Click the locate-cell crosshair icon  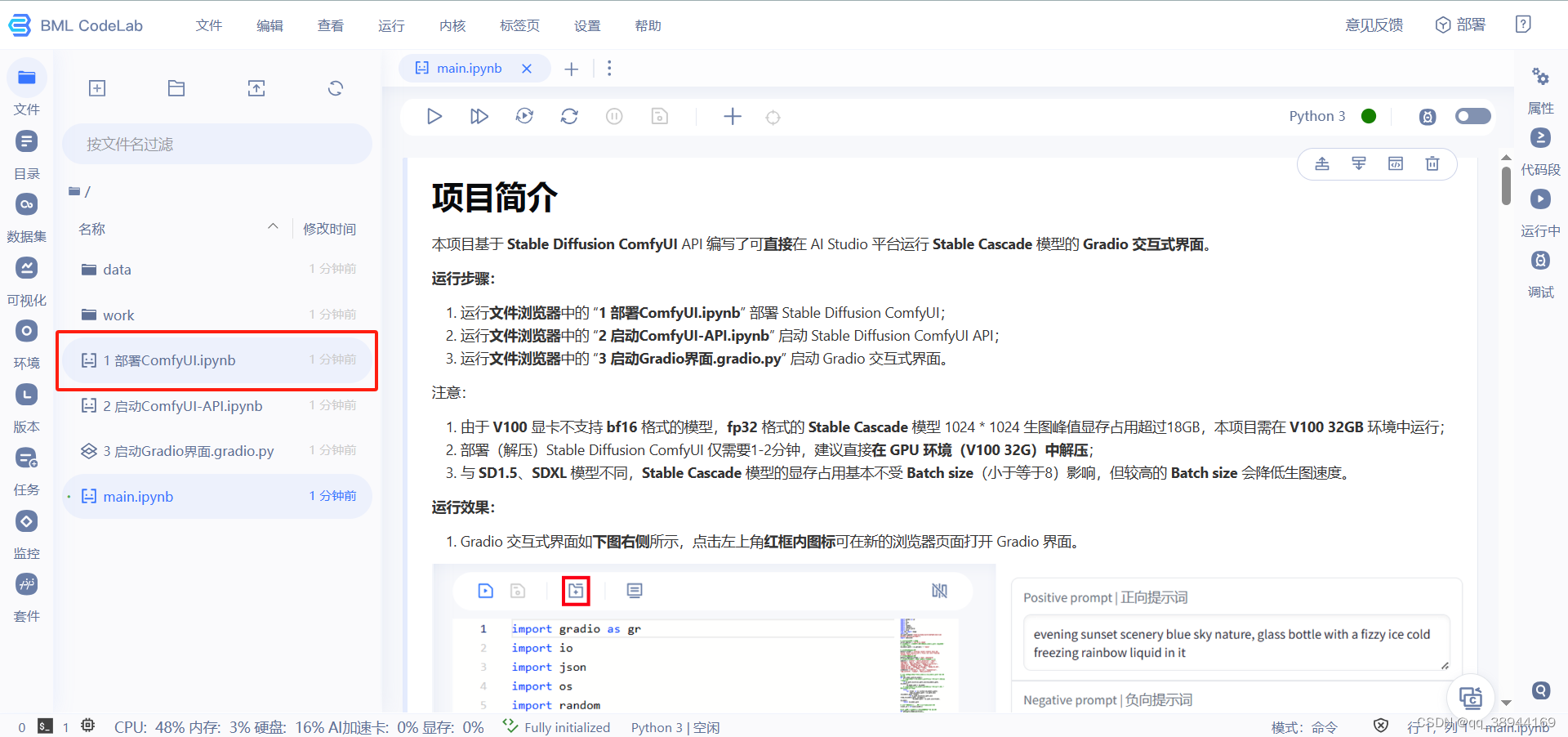pos(773,117)
